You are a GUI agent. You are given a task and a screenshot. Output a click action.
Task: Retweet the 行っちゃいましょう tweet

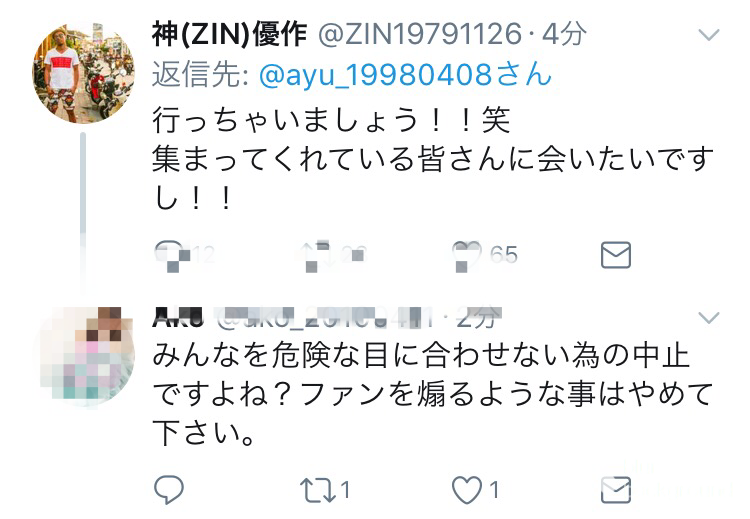316,254
